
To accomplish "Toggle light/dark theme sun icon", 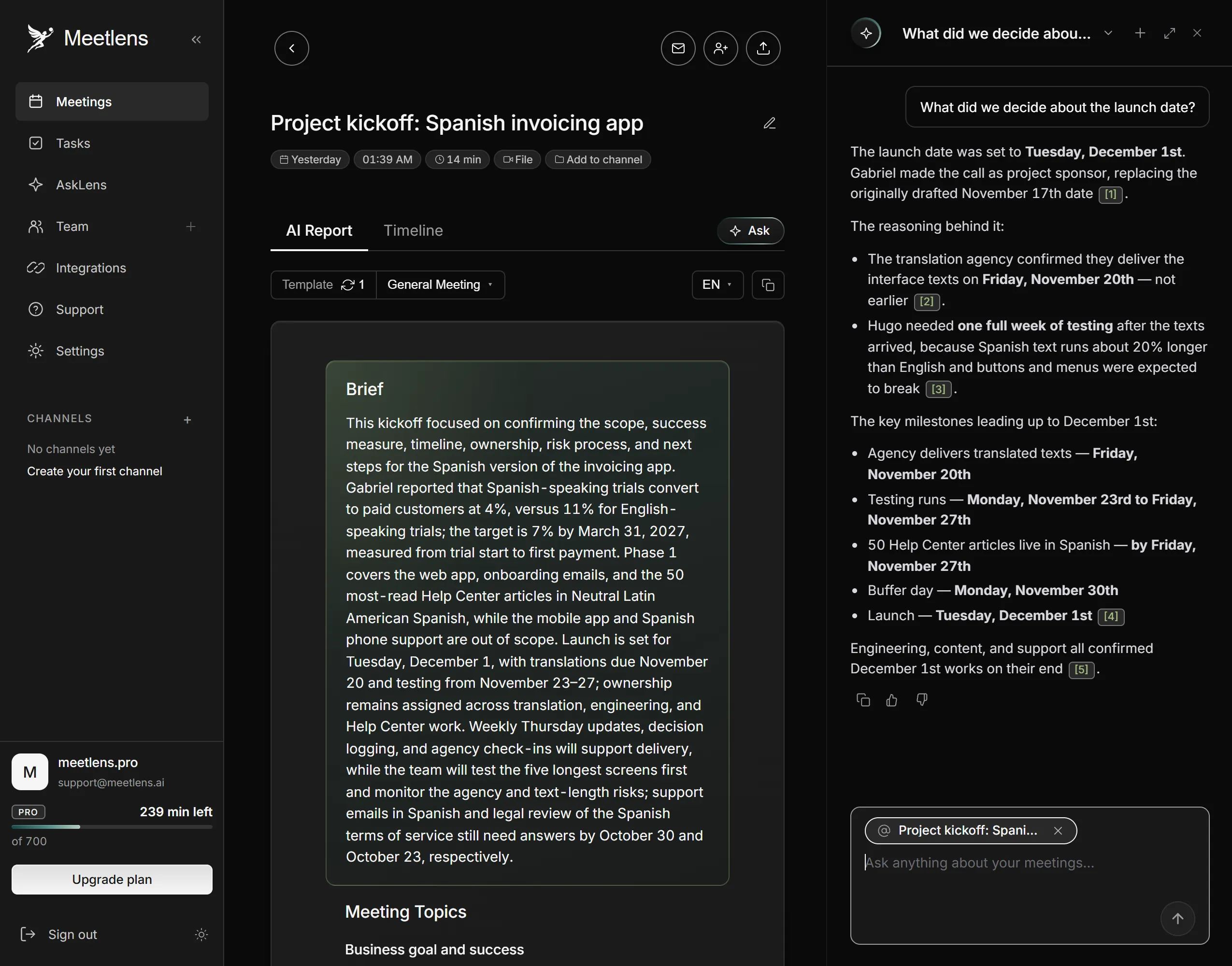I will click(201, 935).
